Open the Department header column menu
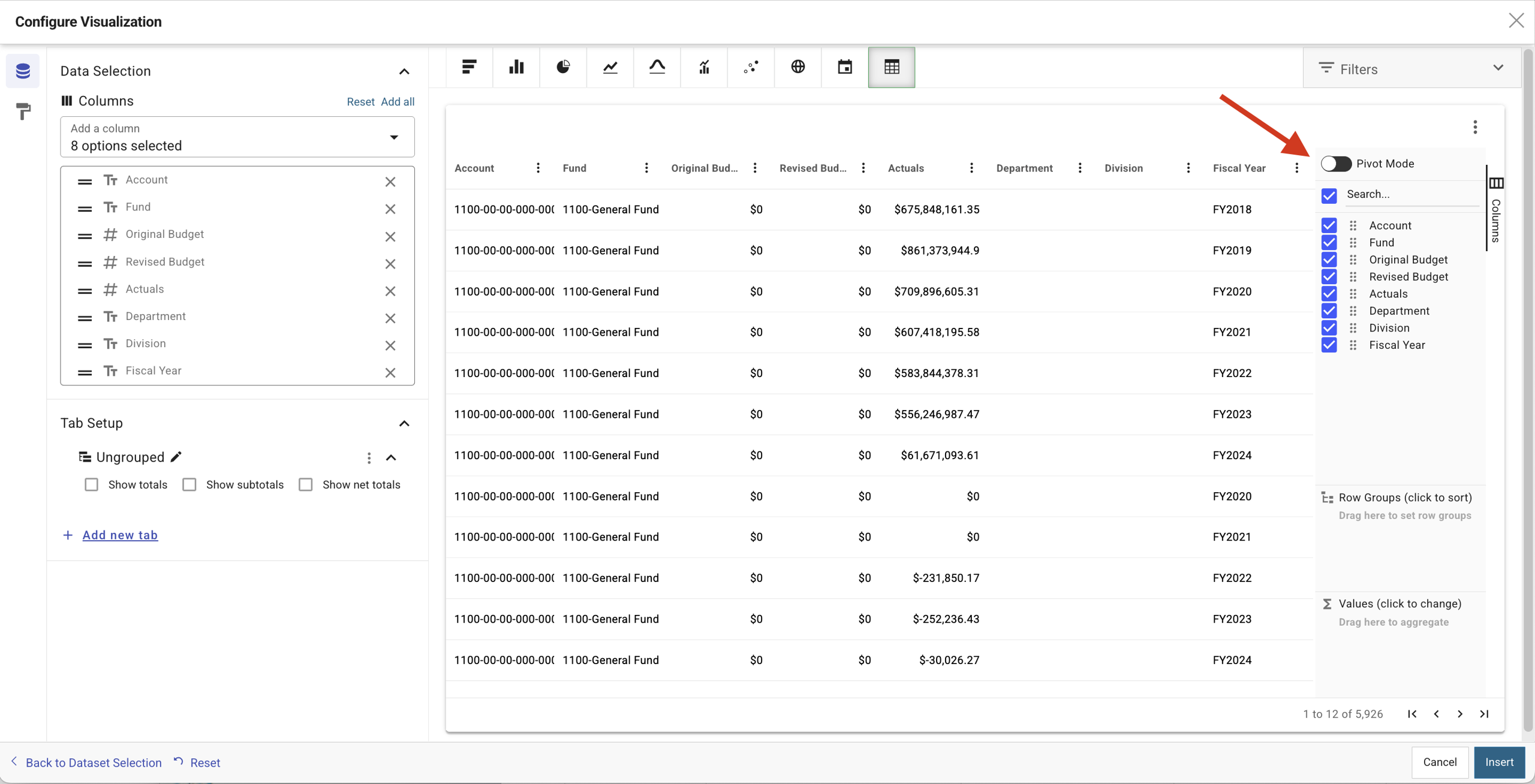The width and height of the screenshot is (1535, 784). click(x=1080, y=168)
